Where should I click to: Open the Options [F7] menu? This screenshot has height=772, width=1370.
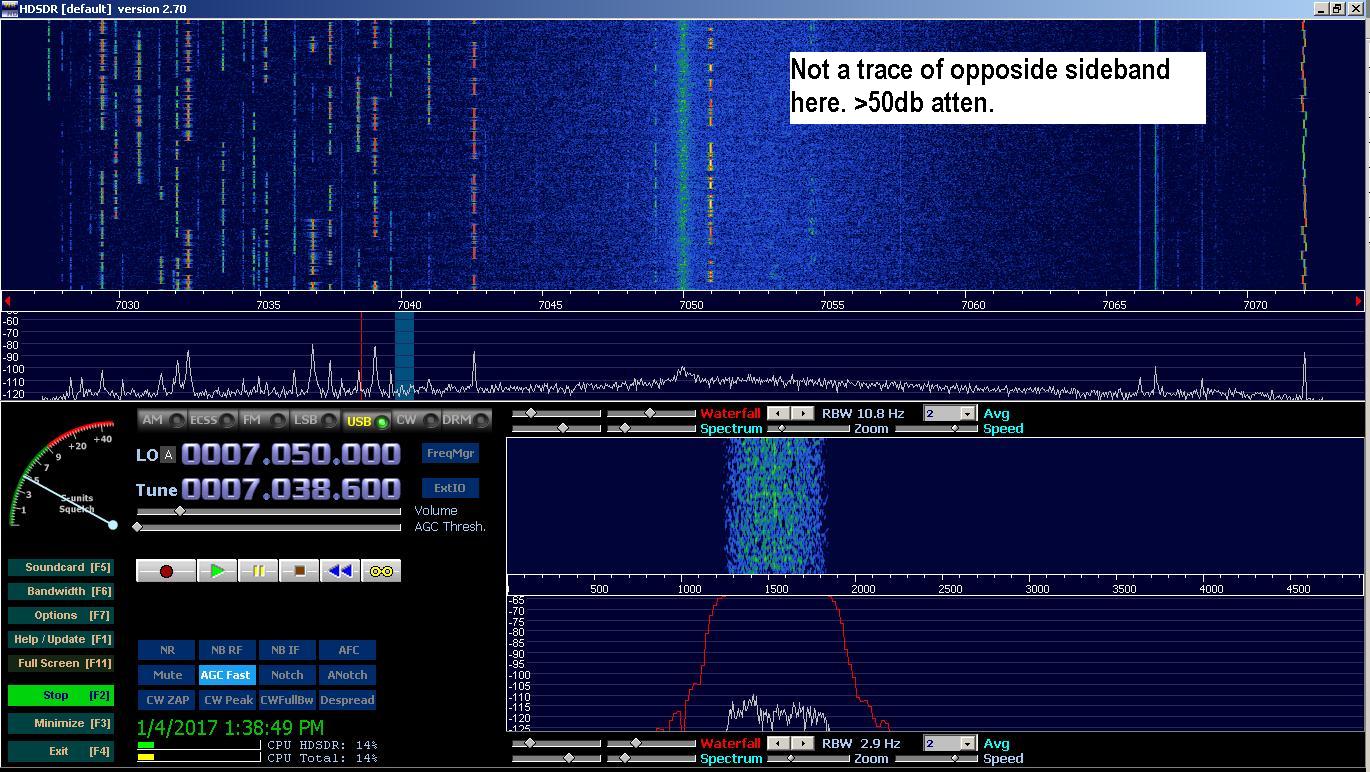click(x=59, y=615)
